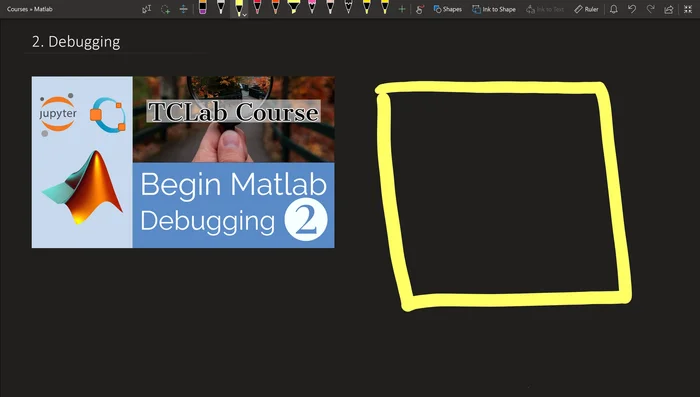Viewport: 700px width, 397px height.
Task: Share this notebook page
Action: [x=669, y=9]
